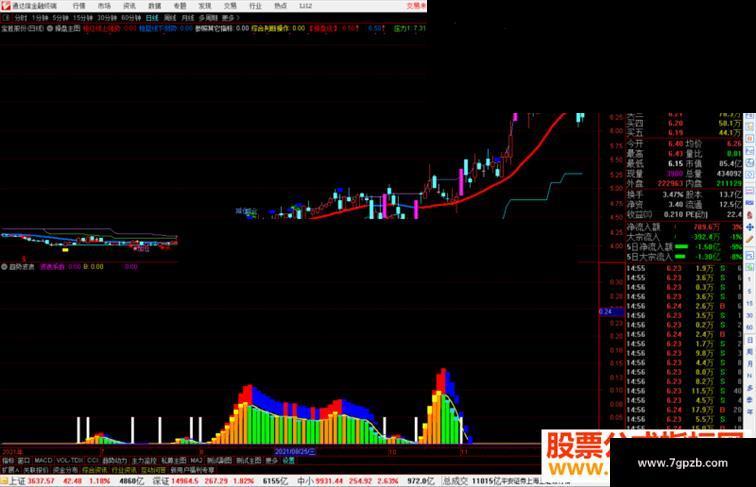Click the blue four-way arrow icon in sidebar
This screenshot has height=487, width=756.
[x=750, y=227]
